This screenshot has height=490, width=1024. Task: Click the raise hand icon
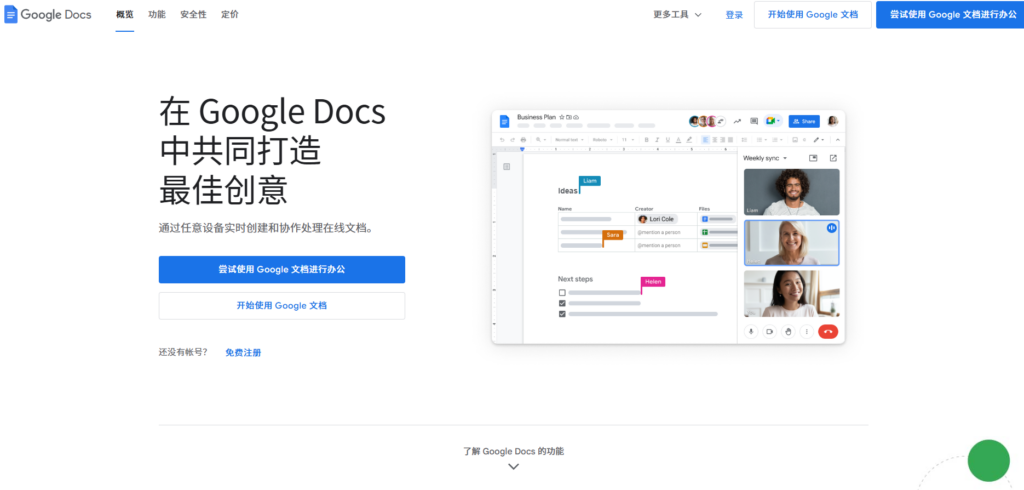(788, 331)
